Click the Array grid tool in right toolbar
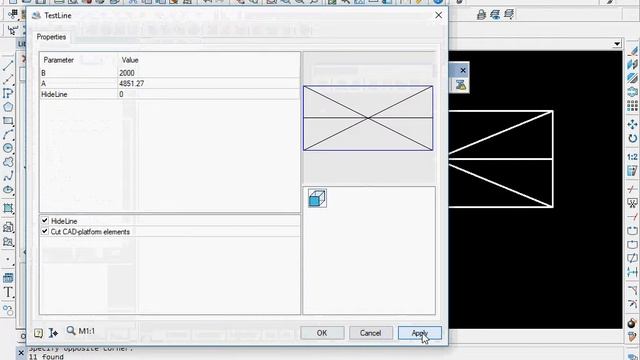The width and height of the screenshot is (640, 360). click(x=632, y=106)
